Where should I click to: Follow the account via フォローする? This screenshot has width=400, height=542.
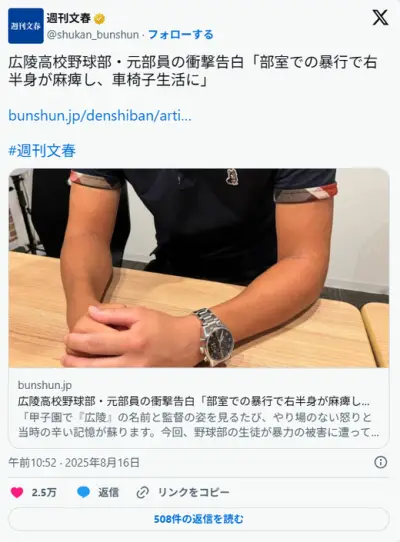[x=180, y=35]
